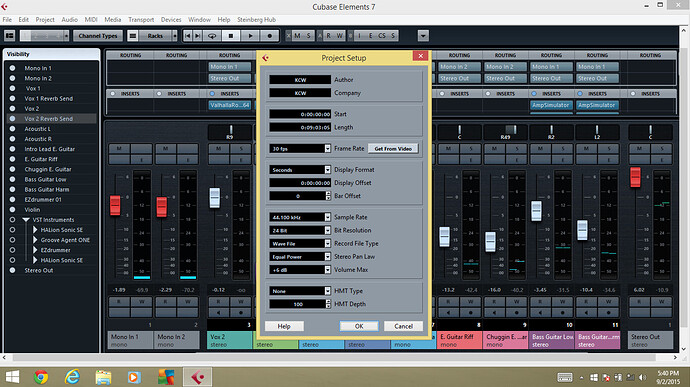This screenshot has height=387, width=690.
Task: Toggle visibility dot for Violin
Action: coord(12,210)
